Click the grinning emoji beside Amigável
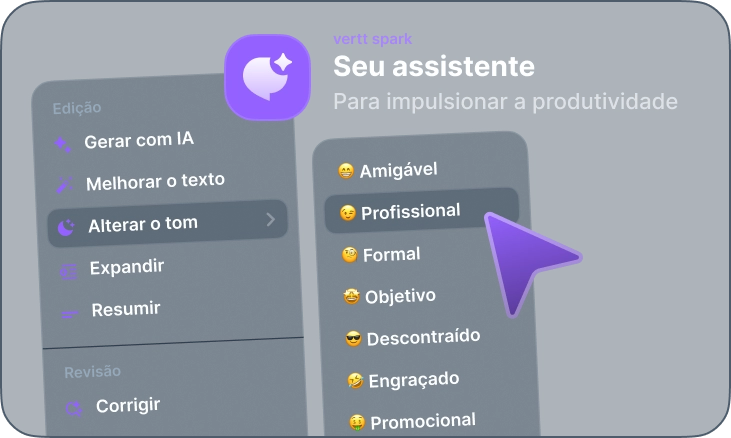The width and height of the screenshot is (731, 438). [345, 171]
